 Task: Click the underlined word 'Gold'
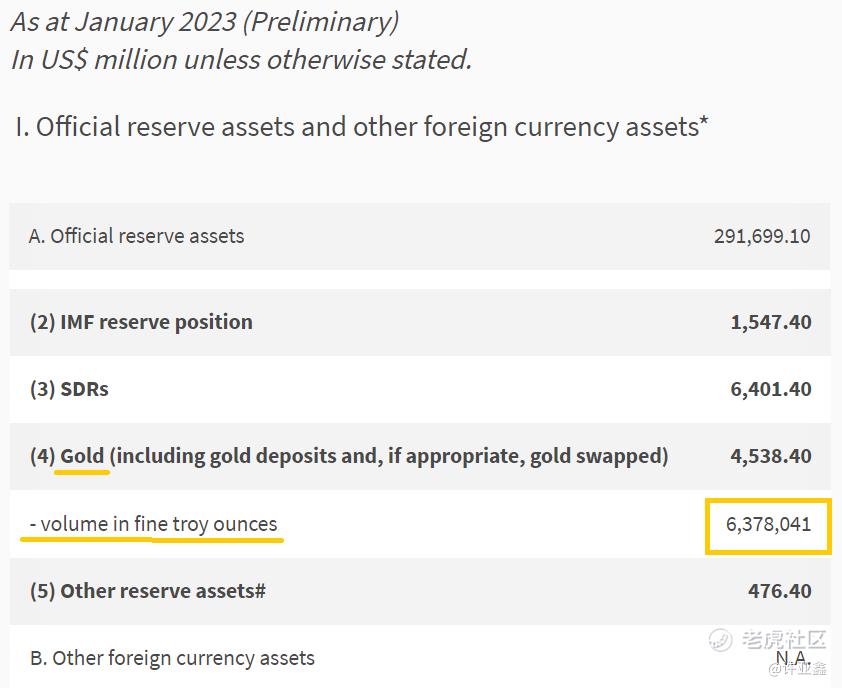[x=83, y=456]
